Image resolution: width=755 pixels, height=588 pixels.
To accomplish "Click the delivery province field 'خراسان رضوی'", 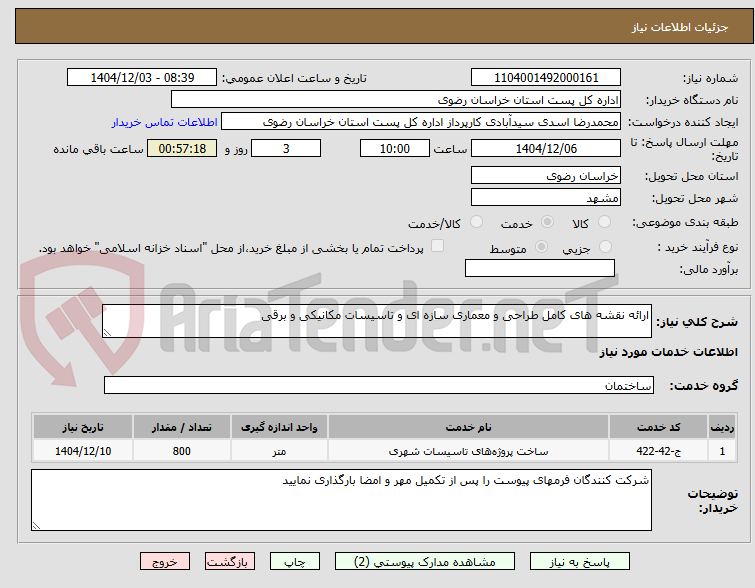I will point(546,175).
